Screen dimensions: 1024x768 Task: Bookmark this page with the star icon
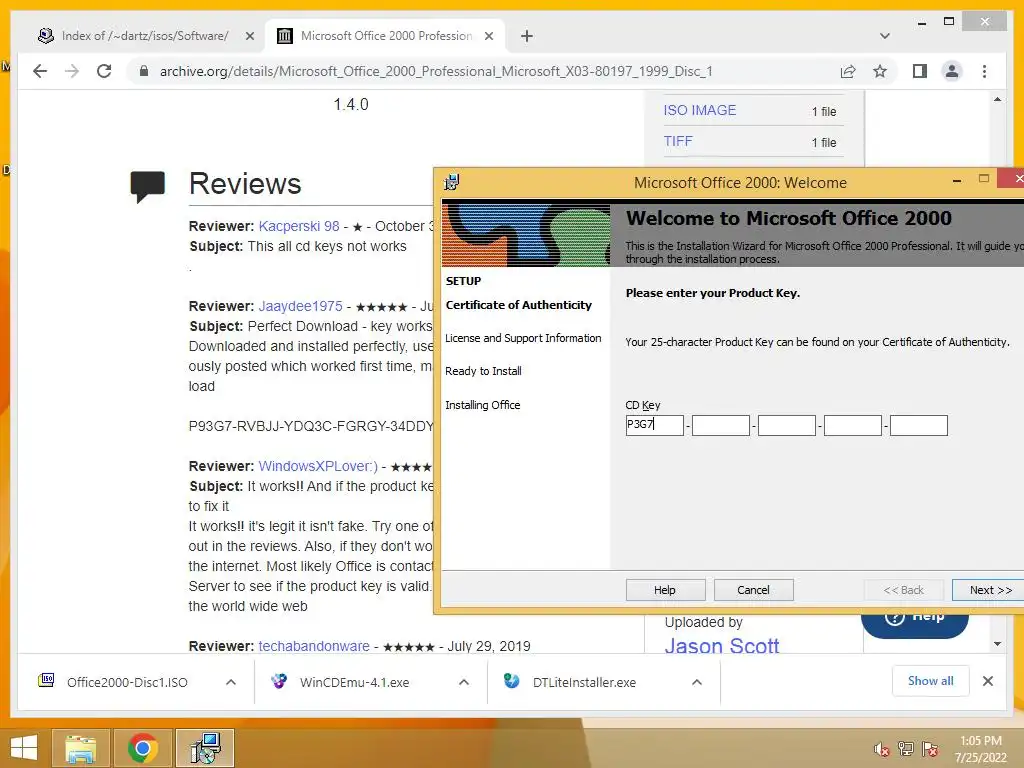[880, 71]
